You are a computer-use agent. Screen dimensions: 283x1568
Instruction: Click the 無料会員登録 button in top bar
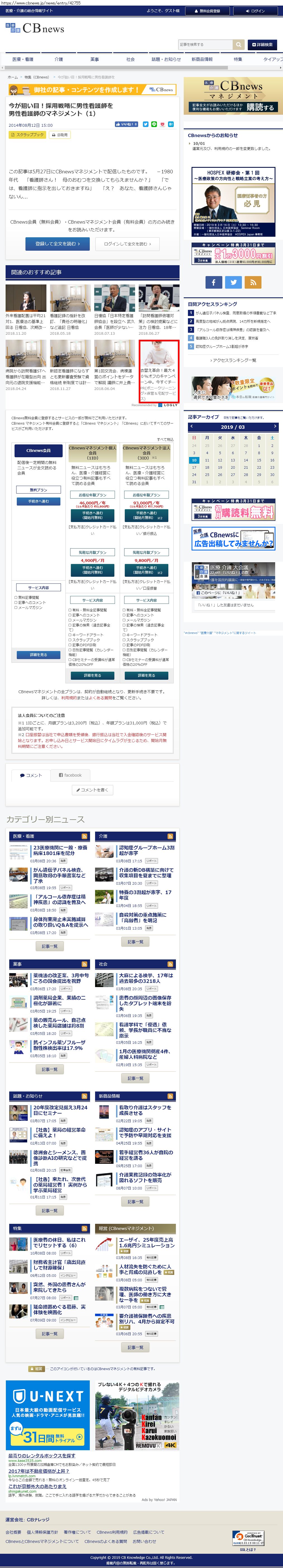click(x=207, y=11)
